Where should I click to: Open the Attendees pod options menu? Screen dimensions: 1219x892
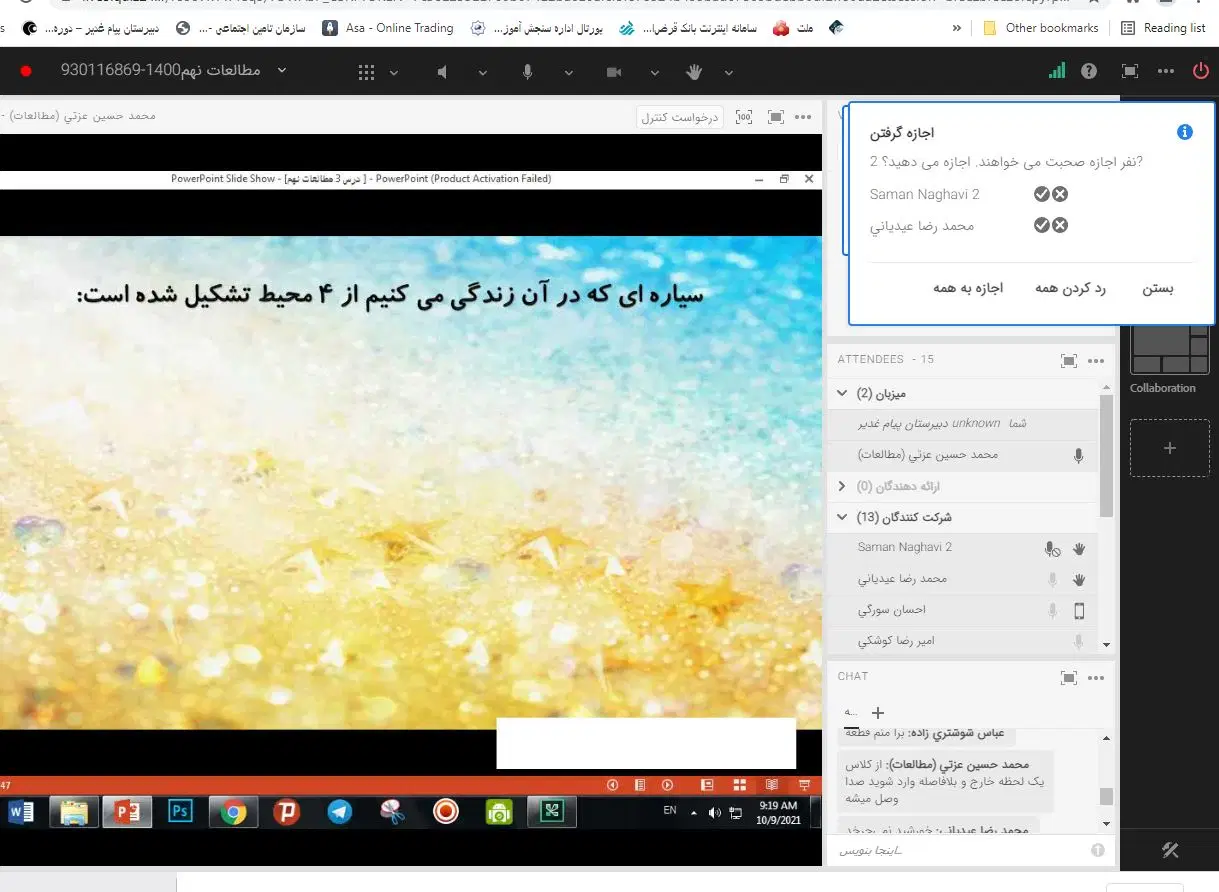coord(1096,361)
